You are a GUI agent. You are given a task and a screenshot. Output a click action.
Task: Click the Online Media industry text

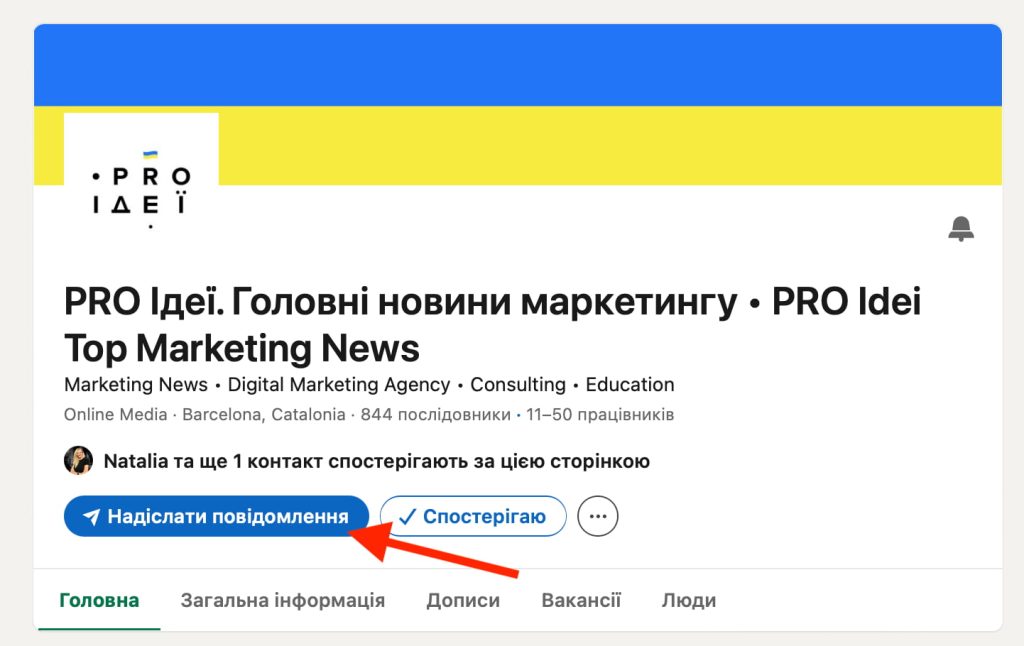[x=116, y=415]
